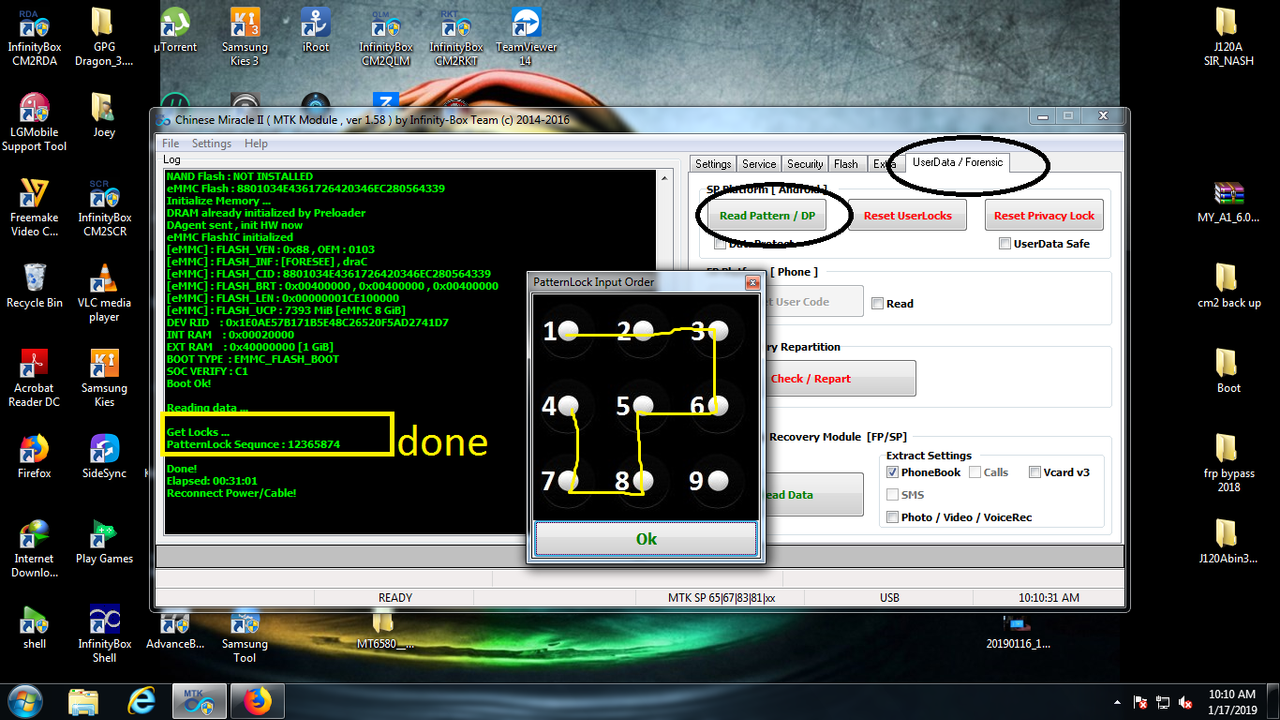Select UserData / Forensic tab
The image size is (1280, 720).
pos(957,162)
